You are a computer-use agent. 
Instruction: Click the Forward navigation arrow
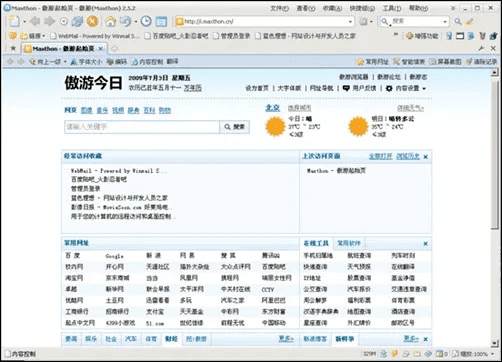pyautogui.click(x=50, y=22)
